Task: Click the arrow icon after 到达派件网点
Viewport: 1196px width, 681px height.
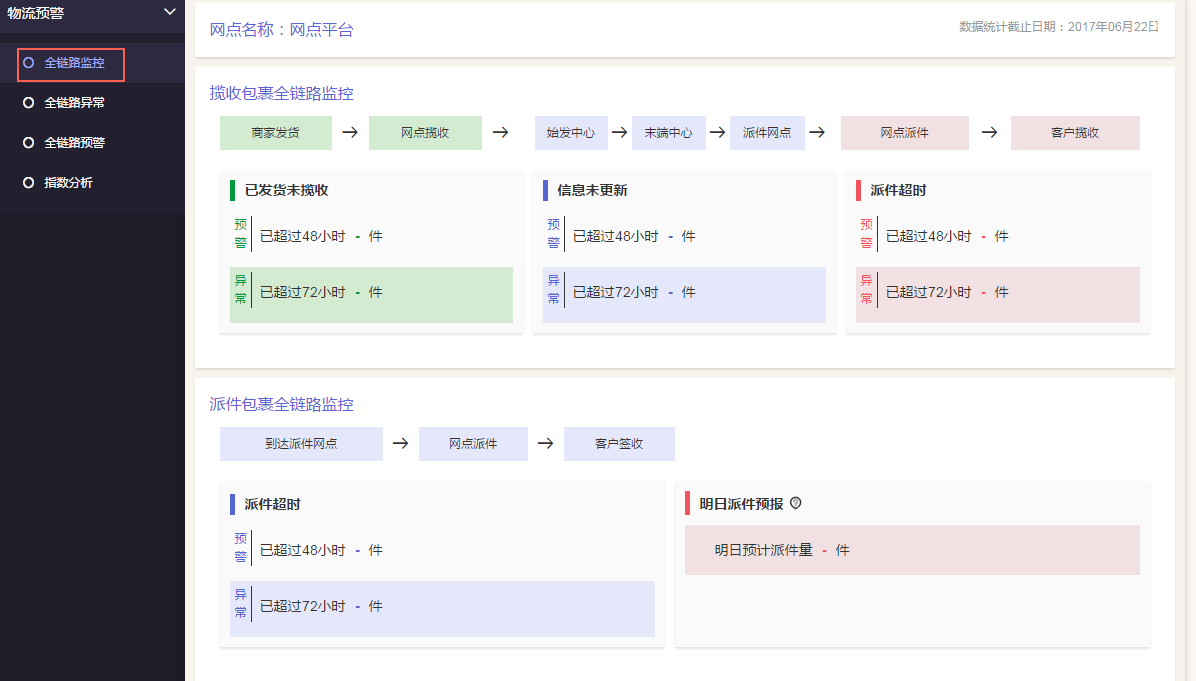Action: 400,444
